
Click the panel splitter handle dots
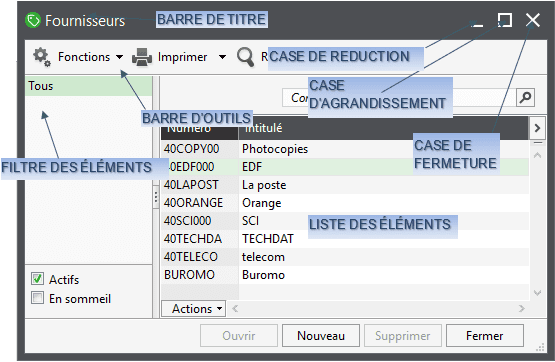coord(156,197)
